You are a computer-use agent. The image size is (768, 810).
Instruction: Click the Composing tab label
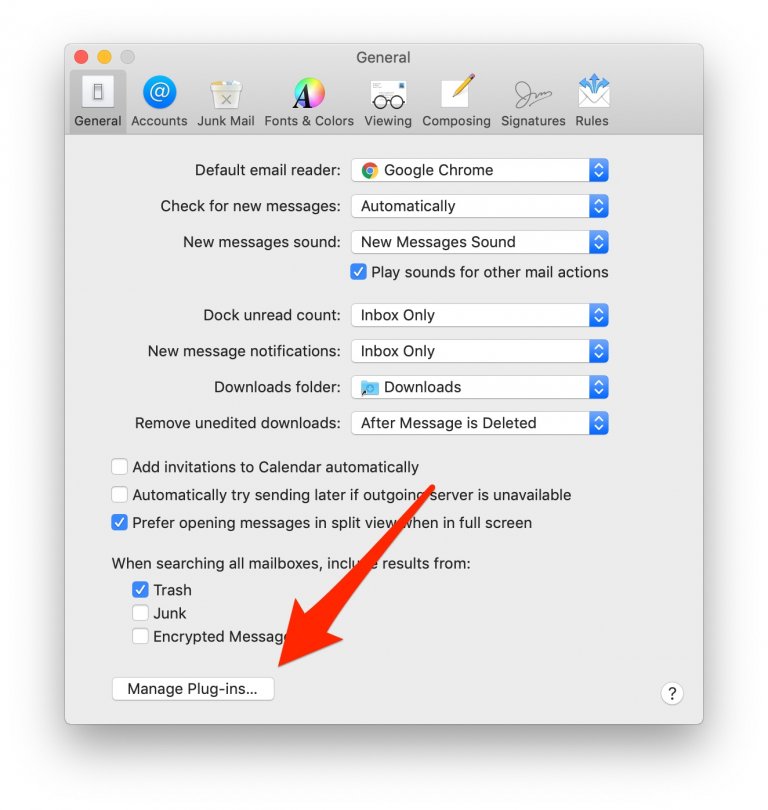coord(457,121)
